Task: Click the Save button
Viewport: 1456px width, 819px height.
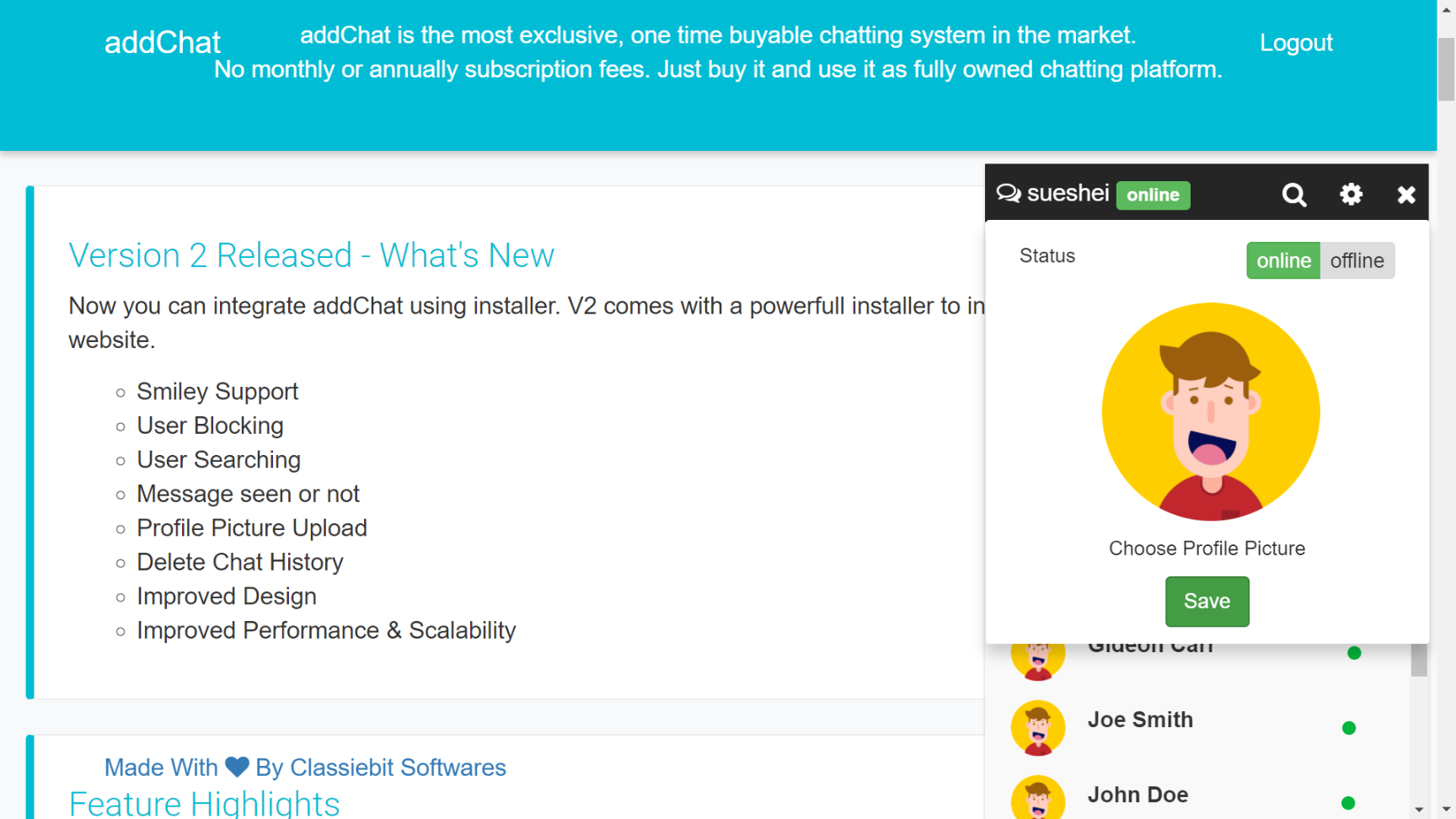Action: [1207, 601]
